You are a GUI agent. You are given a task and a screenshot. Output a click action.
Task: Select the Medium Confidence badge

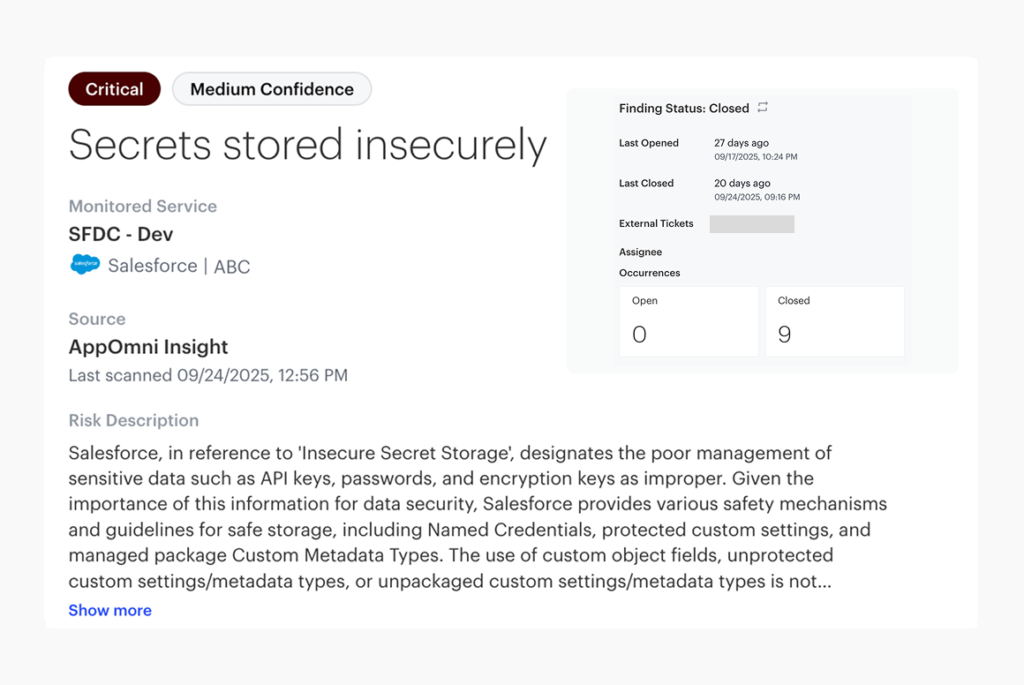[272, 89]
